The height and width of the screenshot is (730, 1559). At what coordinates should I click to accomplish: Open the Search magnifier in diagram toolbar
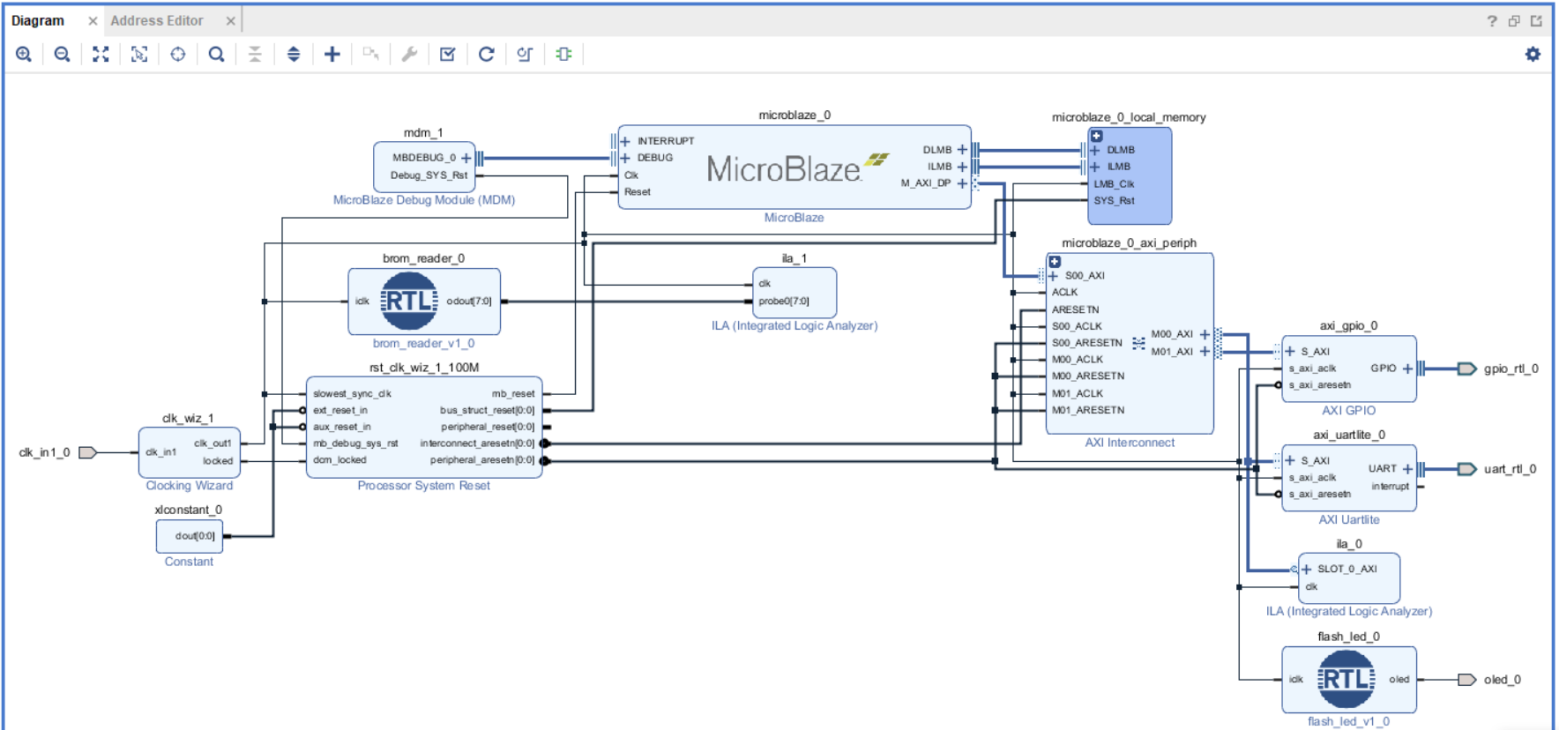tap(216, 55)
